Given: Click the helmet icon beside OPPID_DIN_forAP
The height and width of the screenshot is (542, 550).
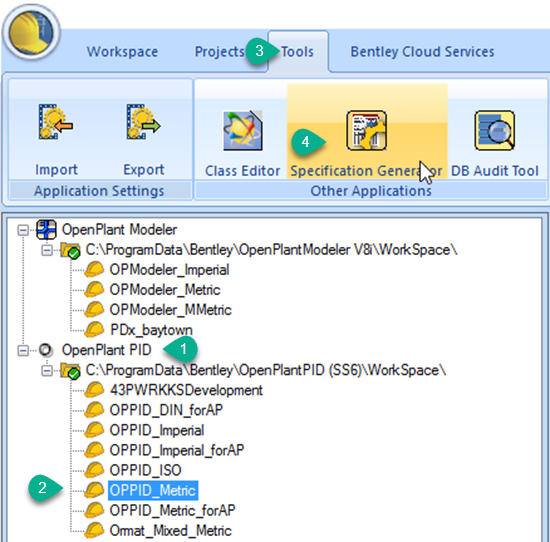Looking at the screenshot, I should [x=94, y=410].
